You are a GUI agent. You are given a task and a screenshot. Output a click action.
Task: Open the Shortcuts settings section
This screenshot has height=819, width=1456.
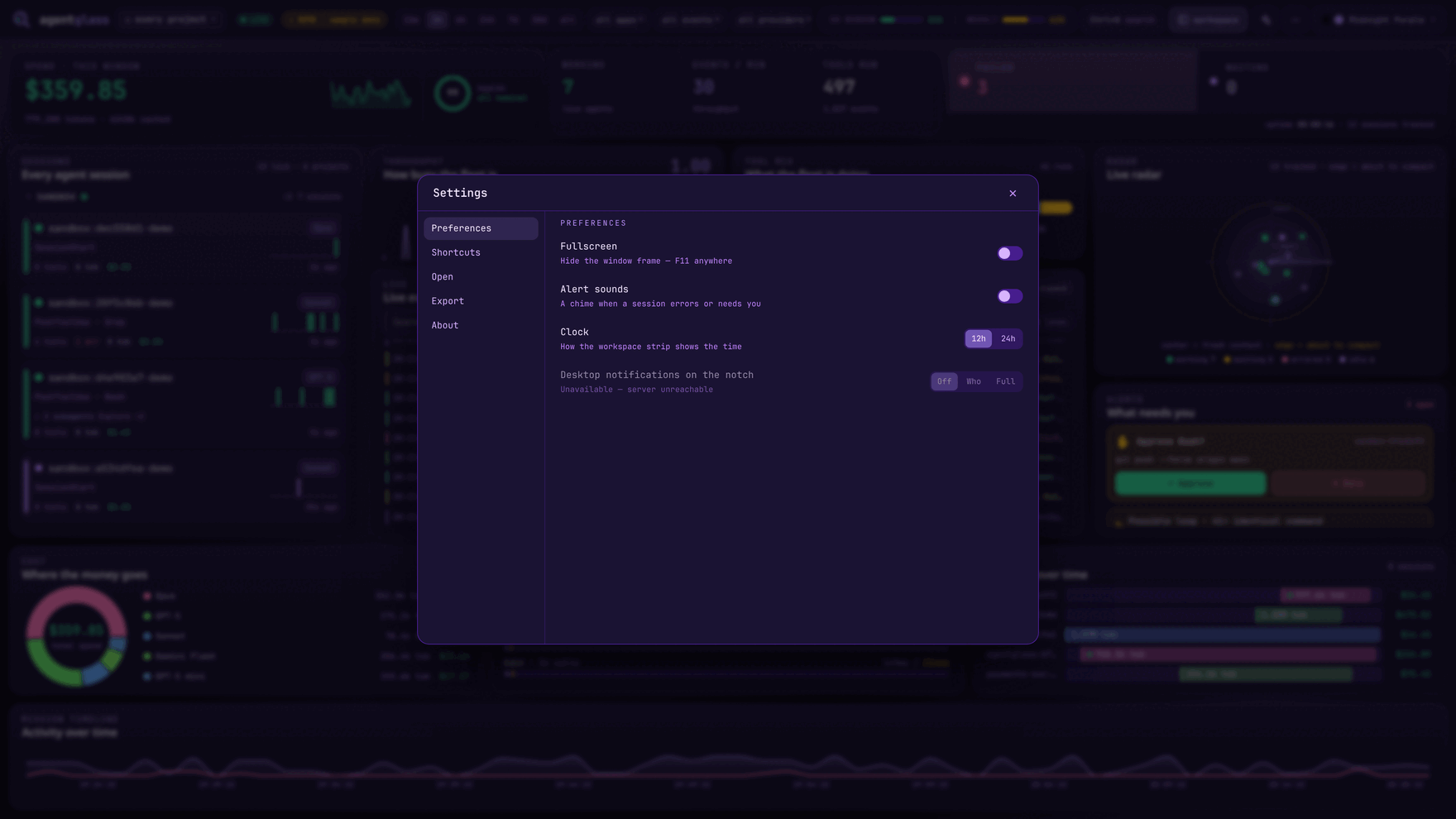(x=481, y=252)
